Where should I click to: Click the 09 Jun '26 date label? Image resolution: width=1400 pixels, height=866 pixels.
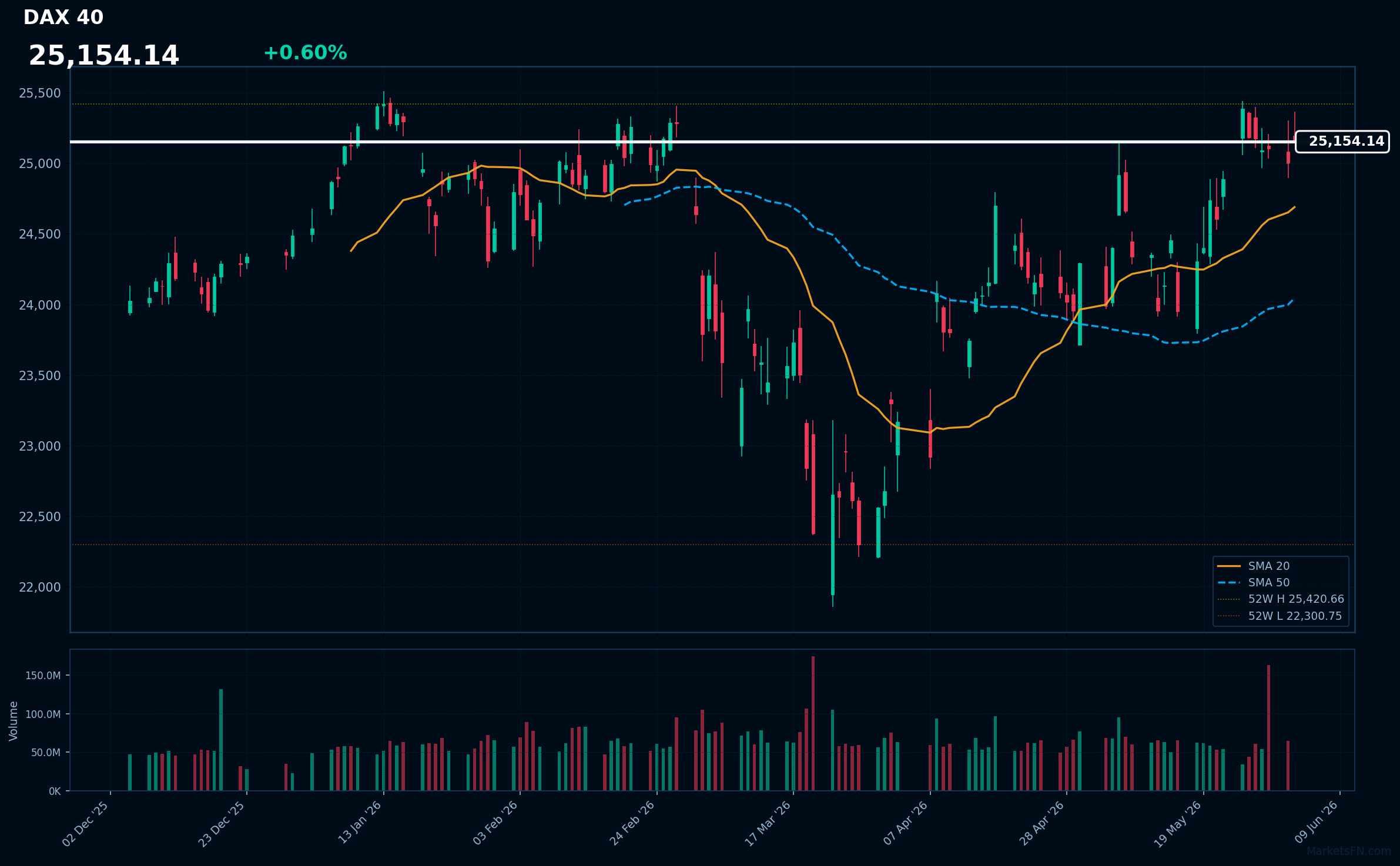(1317, 823)
